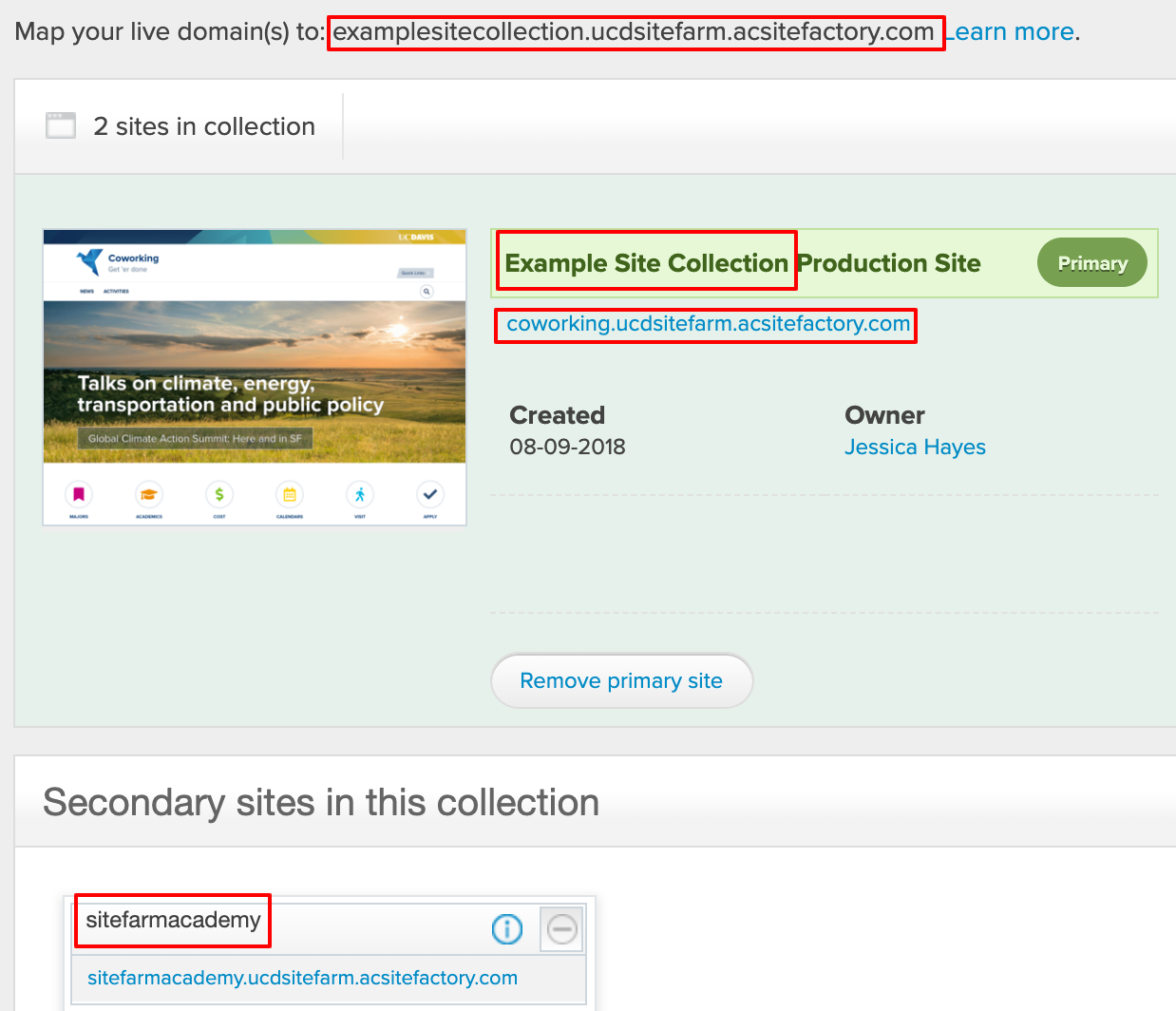Remove sitefarmacademy using the minus icon
Viewport: 1176px width, 1011px height.
(x=561, y=928)
